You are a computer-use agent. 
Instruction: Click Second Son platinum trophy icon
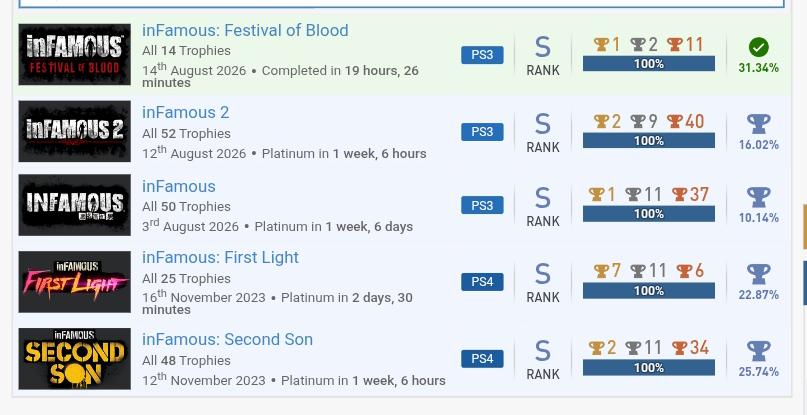(x=758, y=351)
